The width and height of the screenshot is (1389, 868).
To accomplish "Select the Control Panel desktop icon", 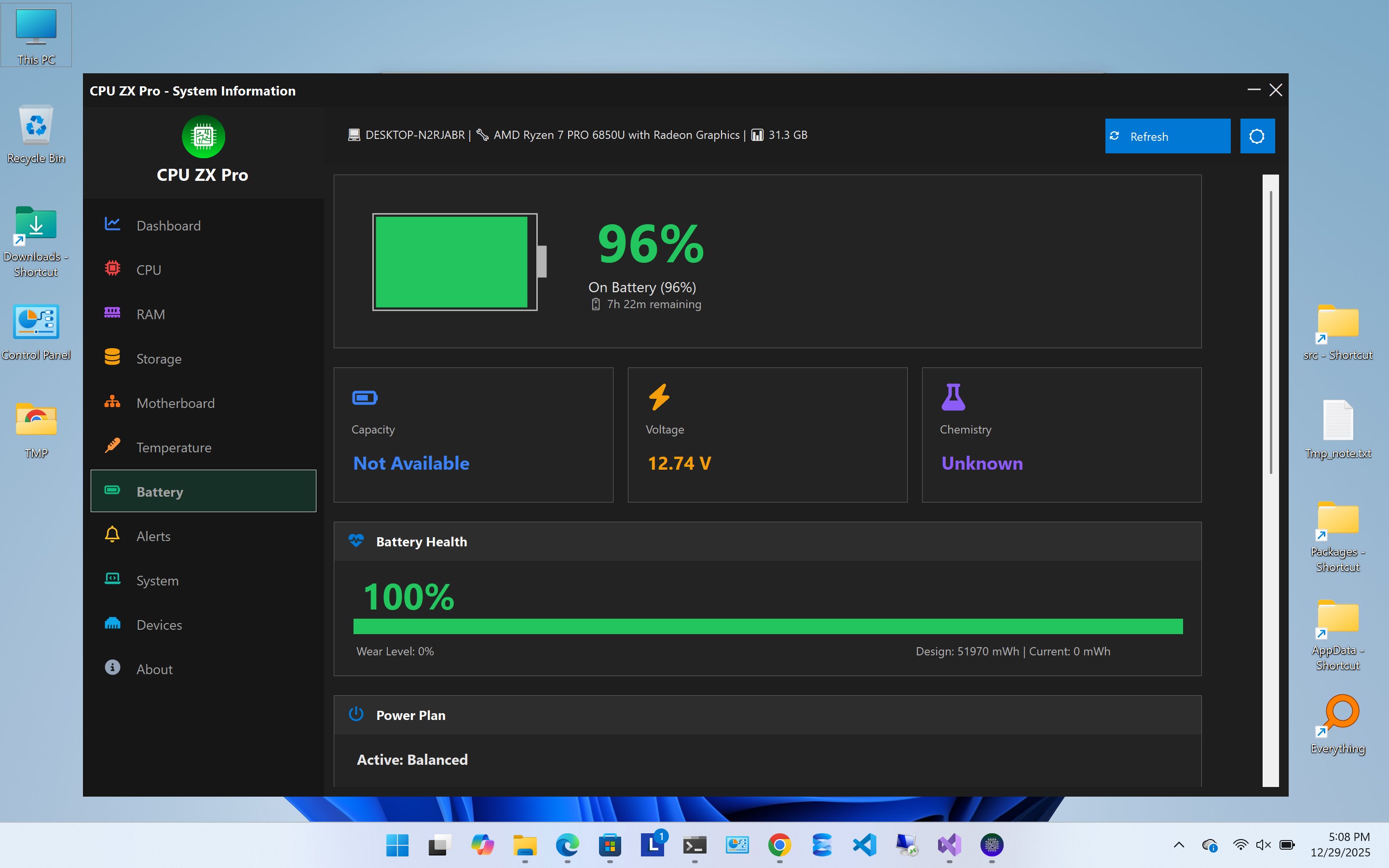I will [36, 331].
